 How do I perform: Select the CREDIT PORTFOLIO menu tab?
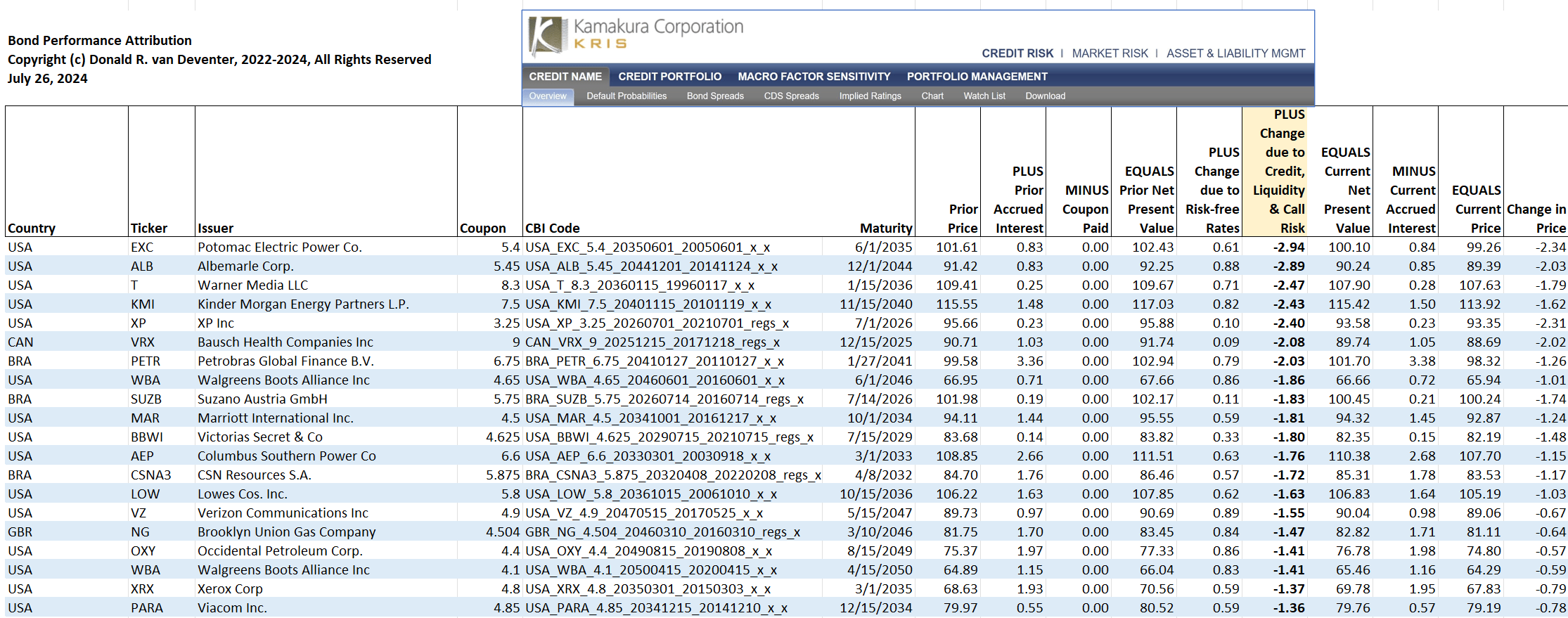[669, 77]
